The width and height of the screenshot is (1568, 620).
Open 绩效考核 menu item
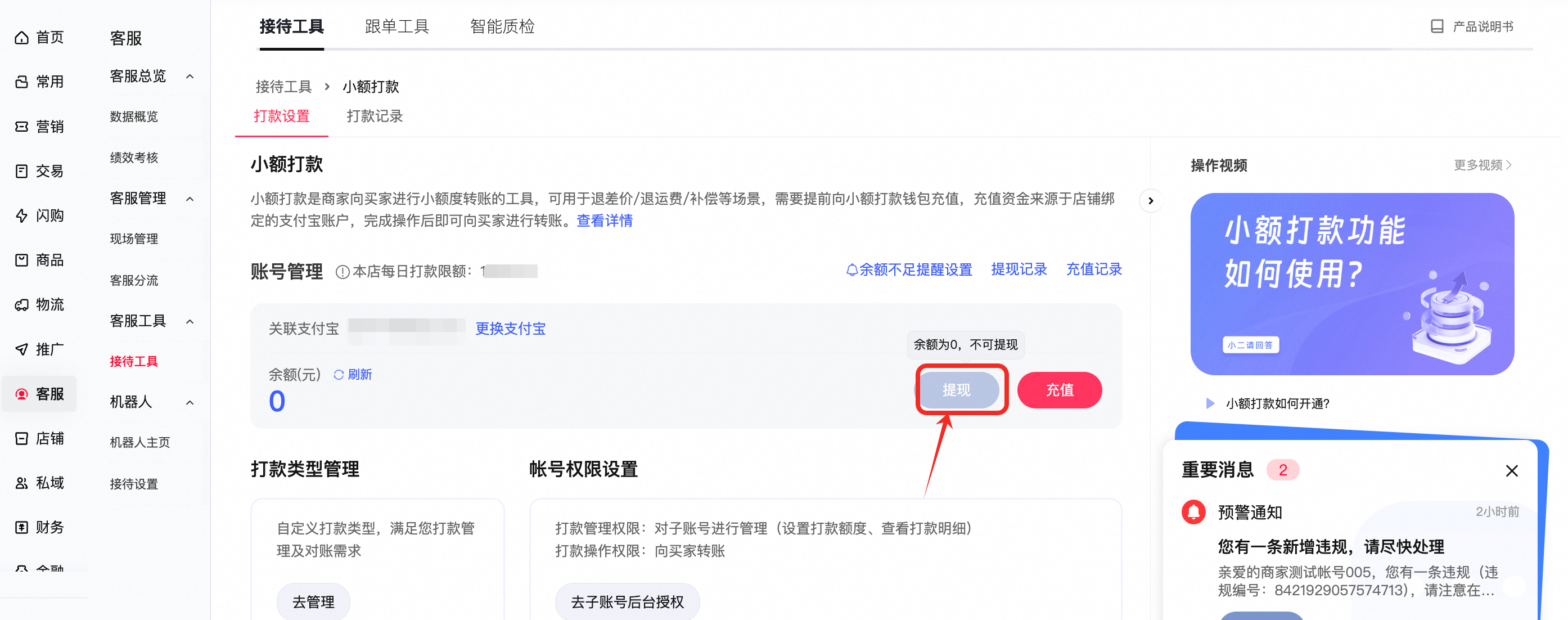tap(134, 158)
